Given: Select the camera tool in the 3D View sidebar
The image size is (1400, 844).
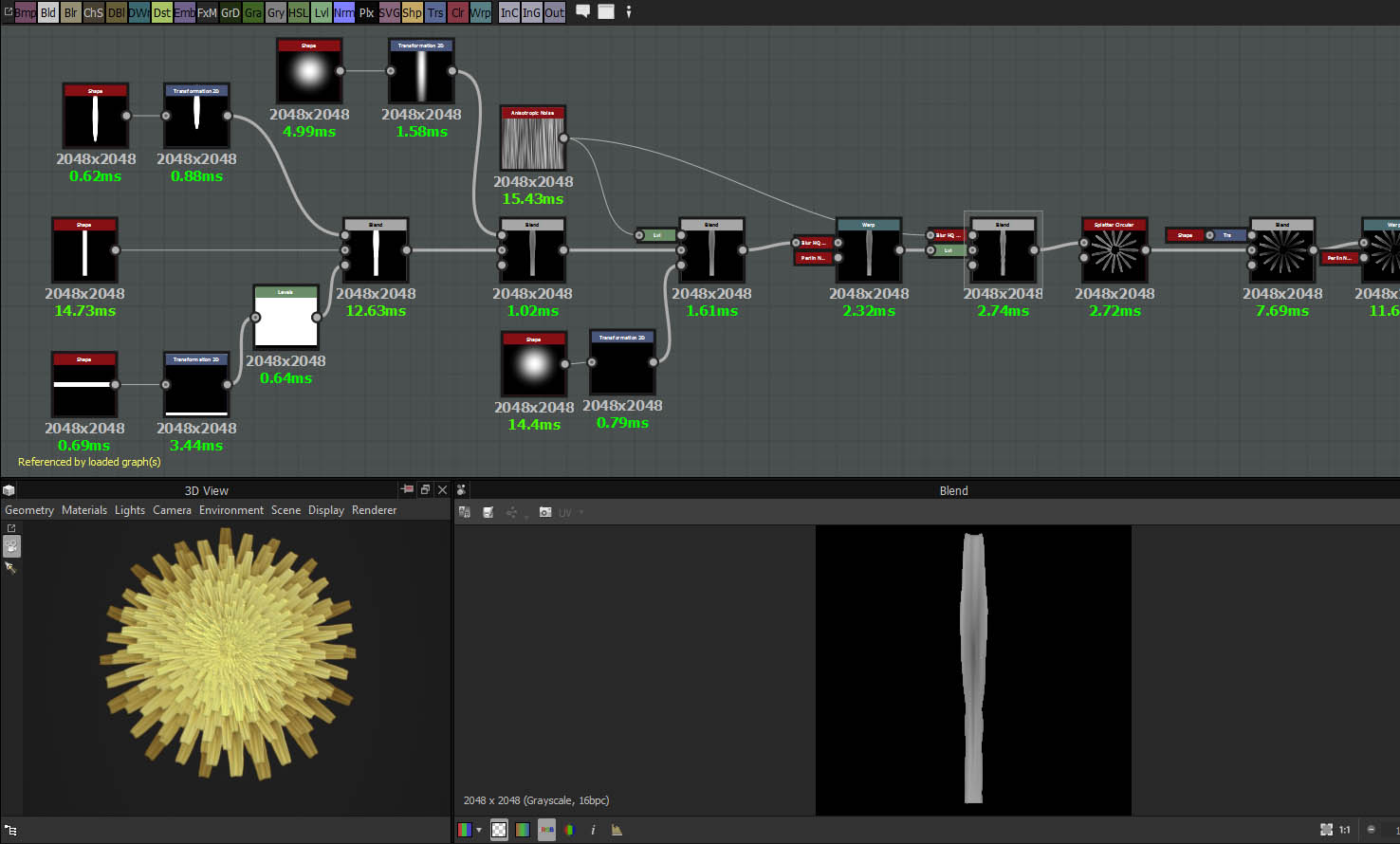Looking at the screenshot, I should (x=11, y=546).
